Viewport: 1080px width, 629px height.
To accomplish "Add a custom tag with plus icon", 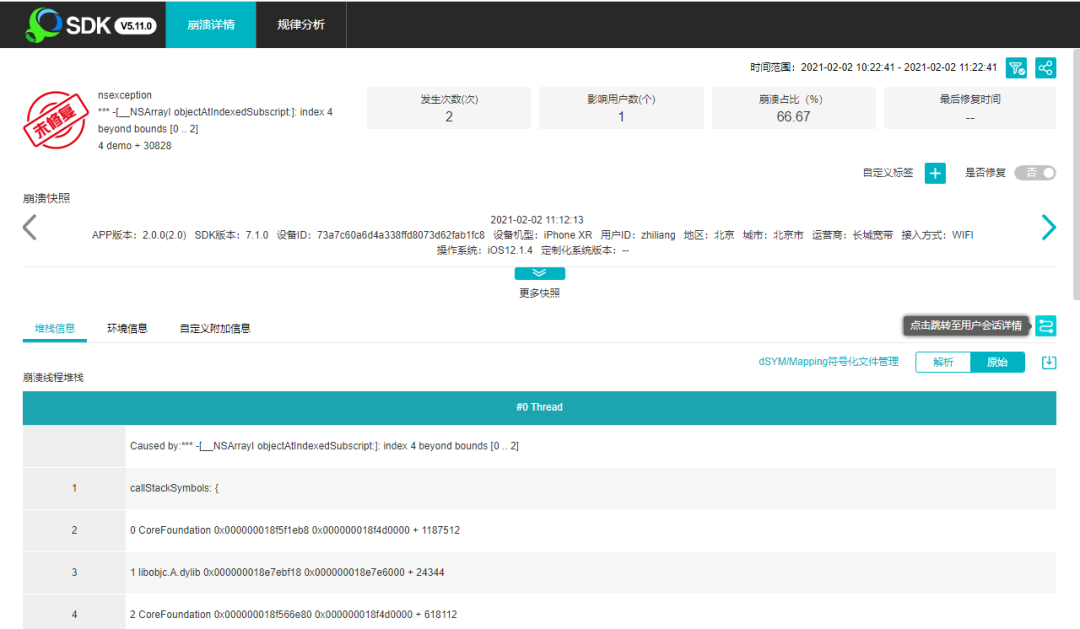I will click(935, 173).
